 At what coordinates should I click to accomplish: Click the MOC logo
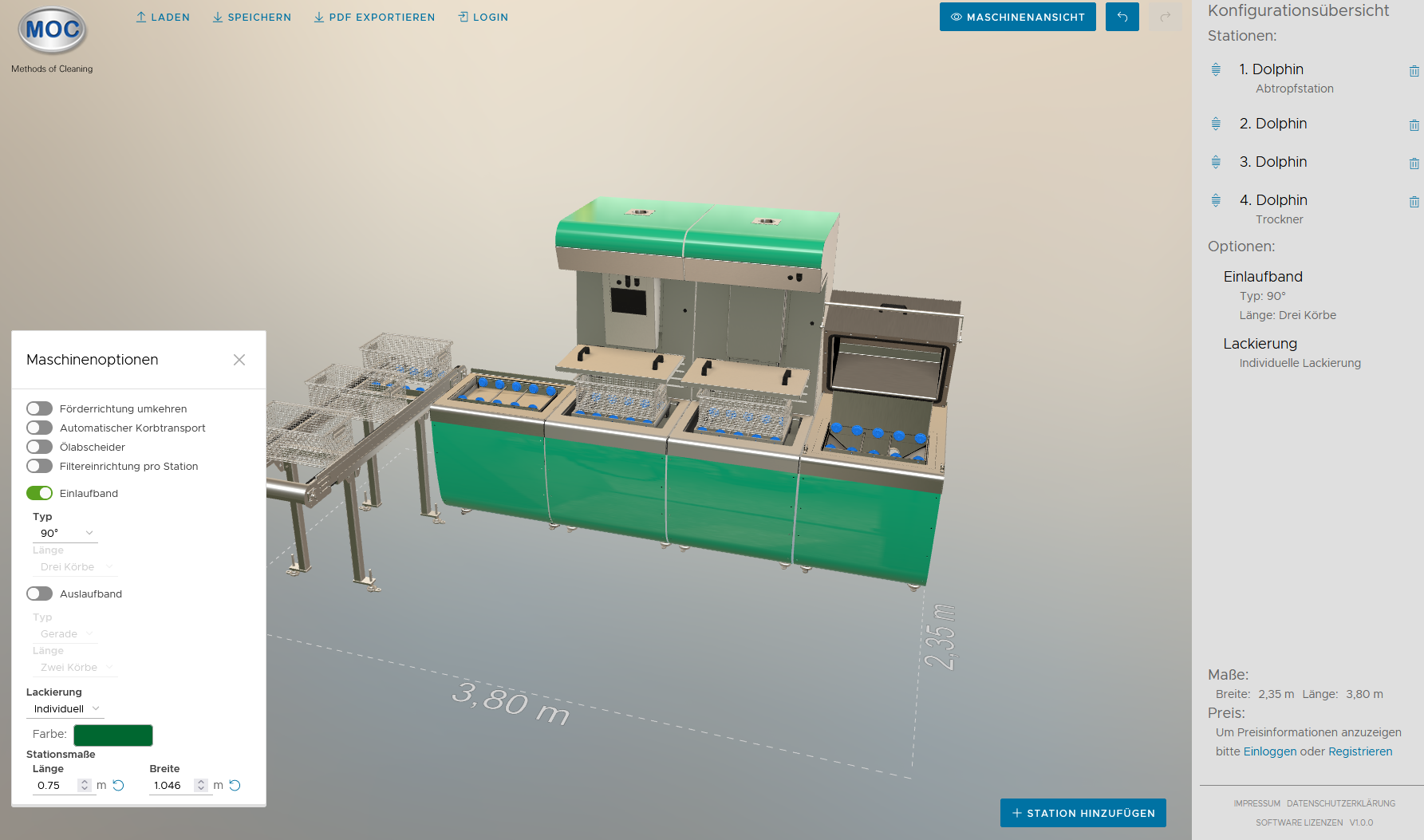(53, 30)
